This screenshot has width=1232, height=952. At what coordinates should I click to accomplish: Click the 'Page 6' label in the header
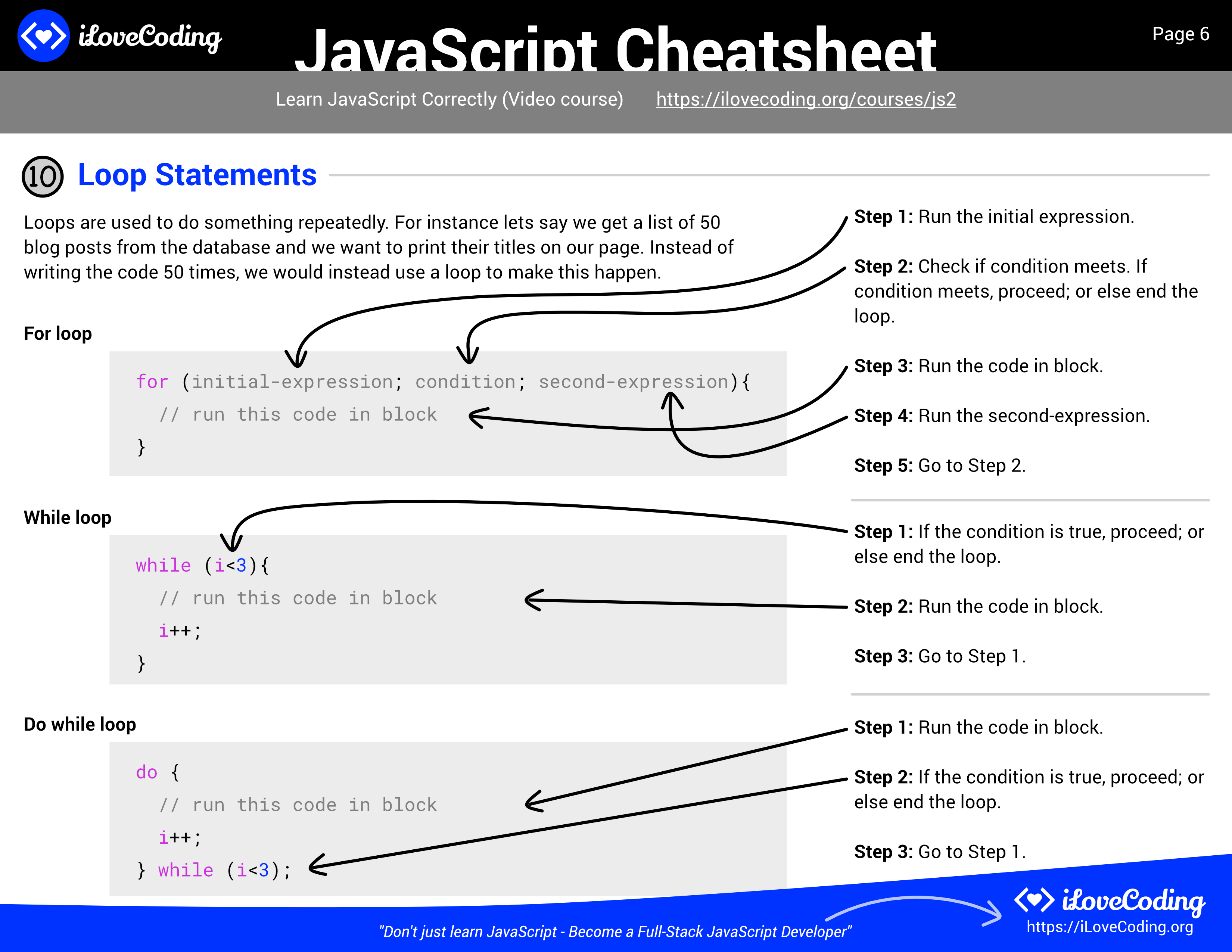1180,34
